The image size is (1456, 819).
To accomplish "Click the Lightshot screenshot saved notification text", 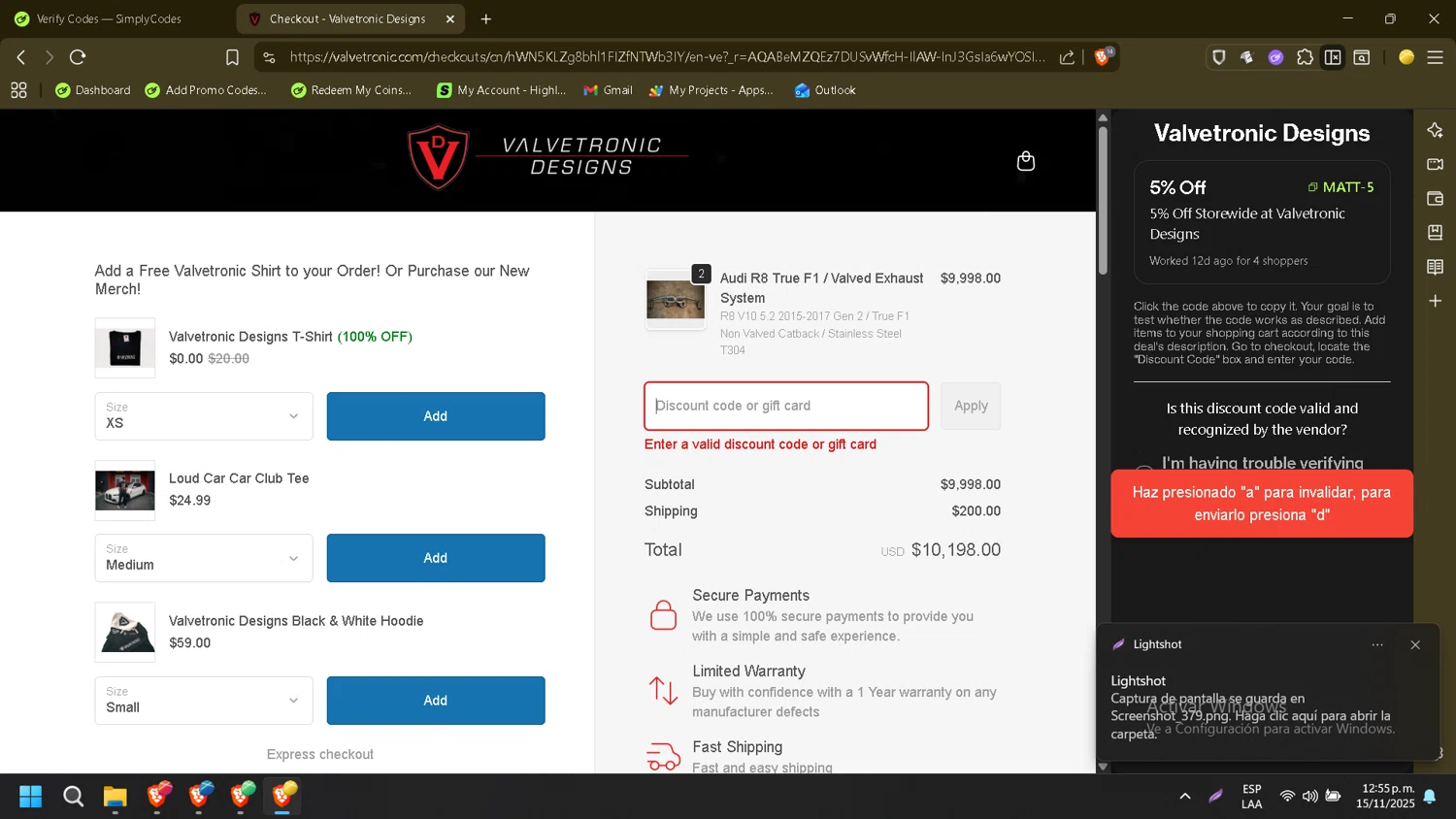I will click(1250, 716).
